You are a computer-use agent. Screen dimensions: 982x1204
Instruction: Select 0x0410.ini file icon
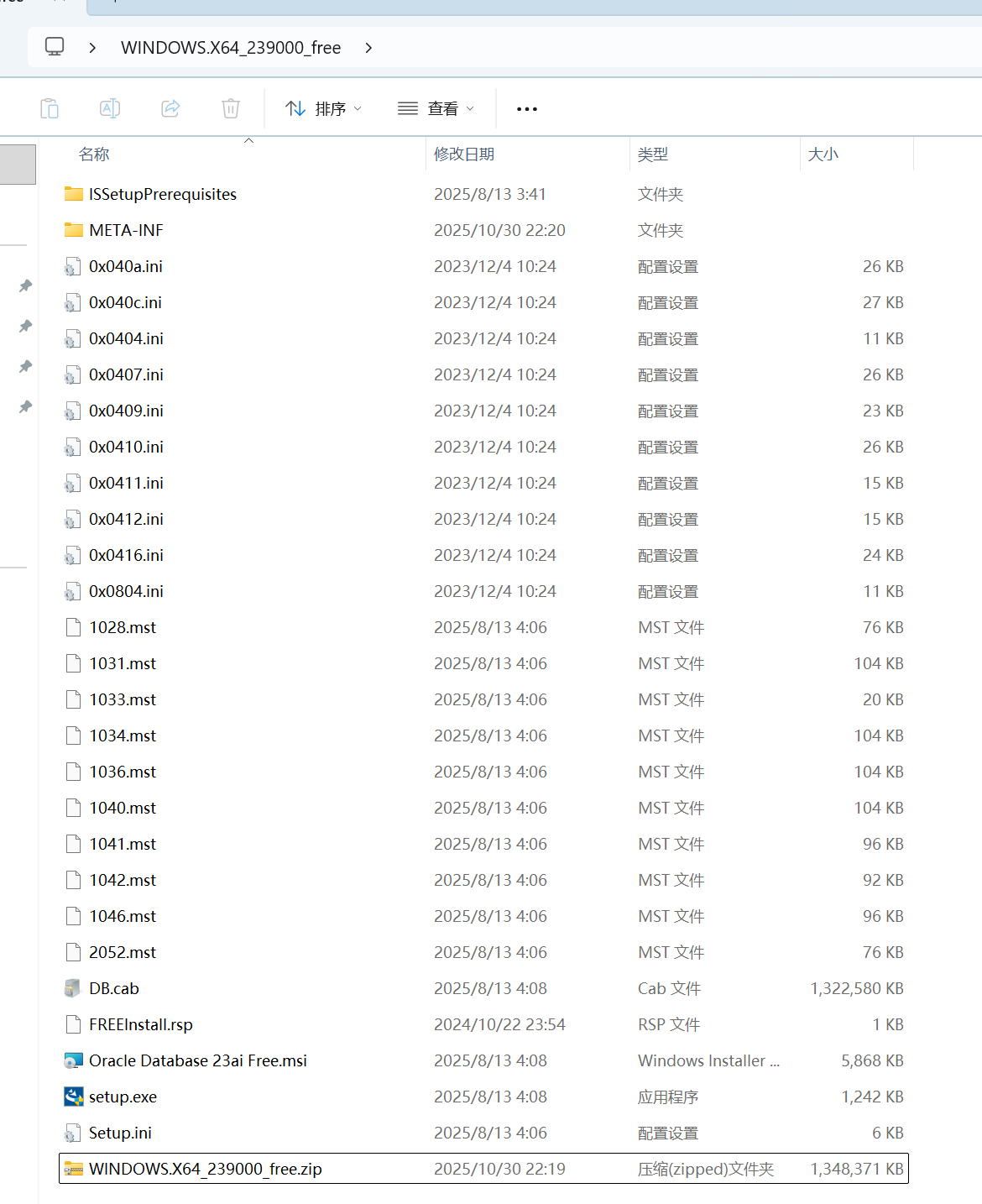73,448
